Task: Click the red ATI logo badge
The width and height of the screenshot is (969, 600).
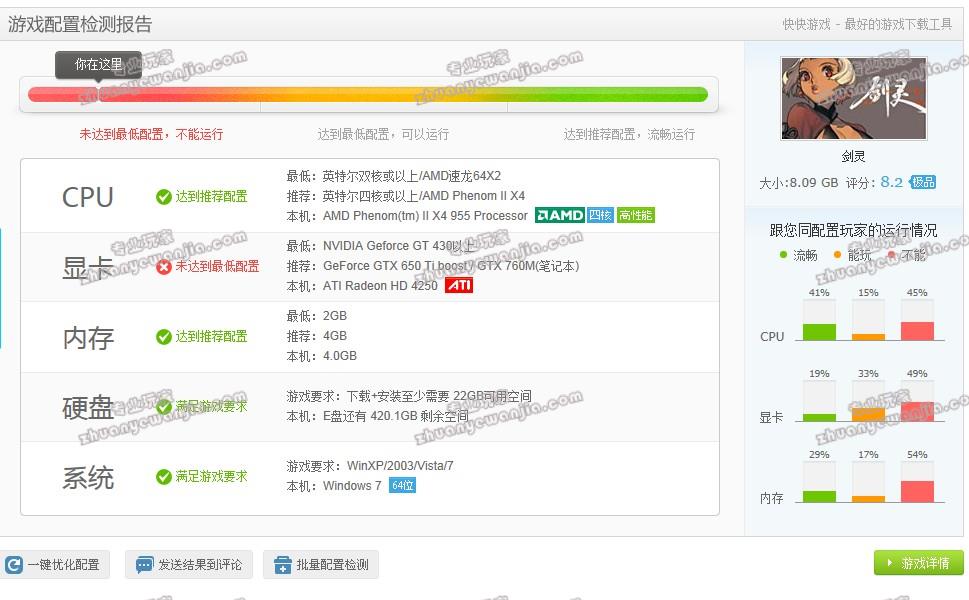Action: point(459,285)
